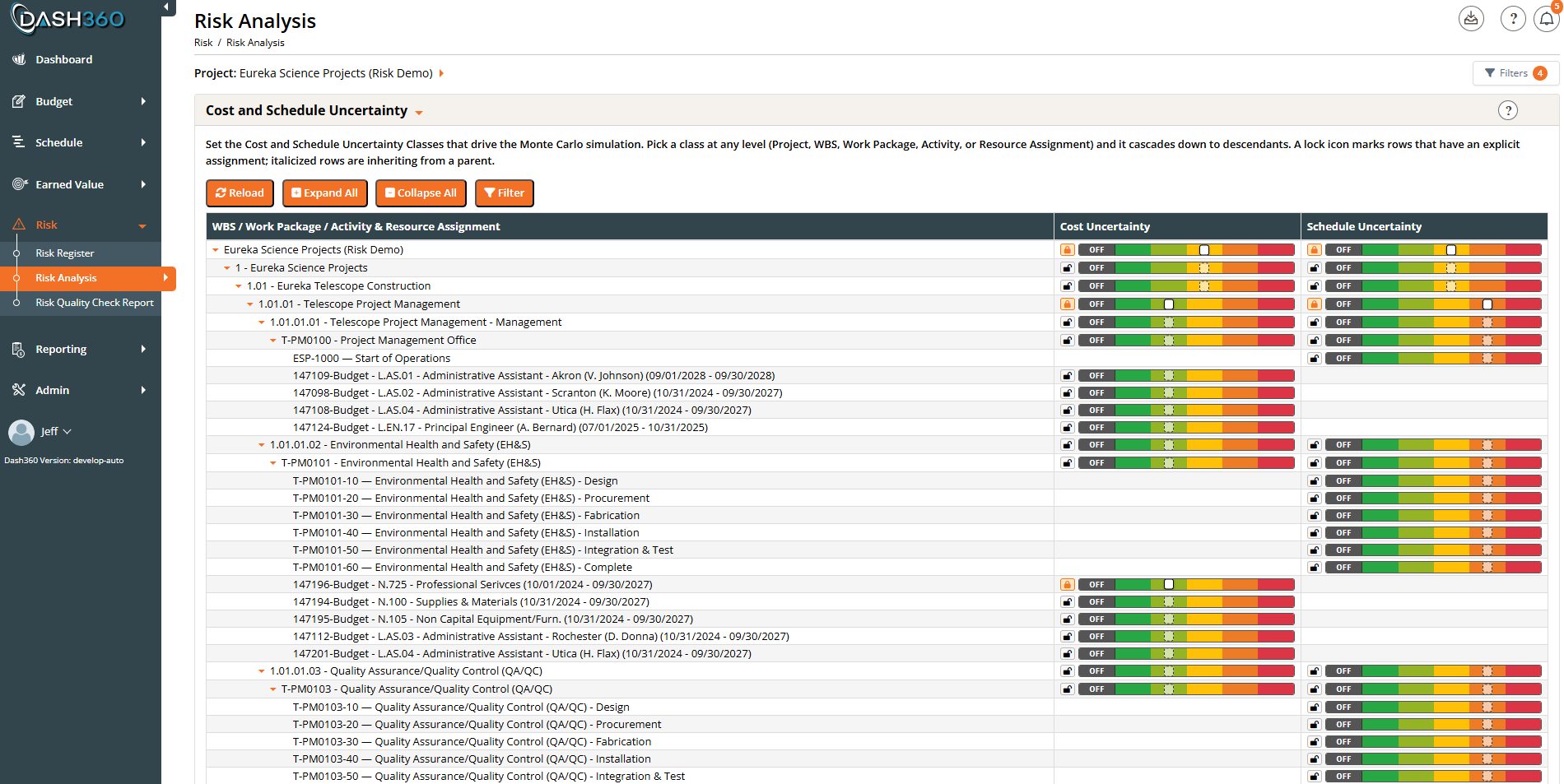Viewport: 1564px width, 784px height.
Task: Toggle schedule OFF switch for ESP-1000 Start of Operations
Action: [1343, 358]
